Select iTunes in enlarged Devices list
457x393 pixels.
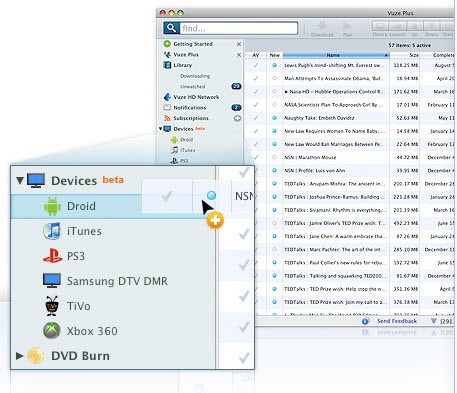point(84,231)
